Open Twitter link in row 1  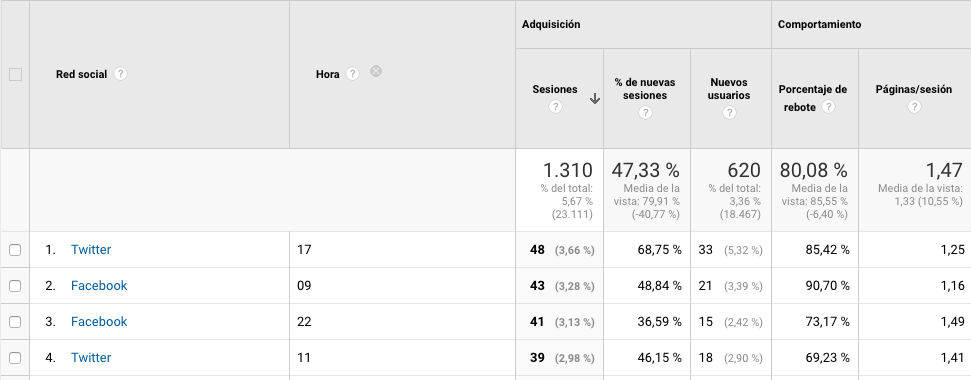click(x=91, y=249)
